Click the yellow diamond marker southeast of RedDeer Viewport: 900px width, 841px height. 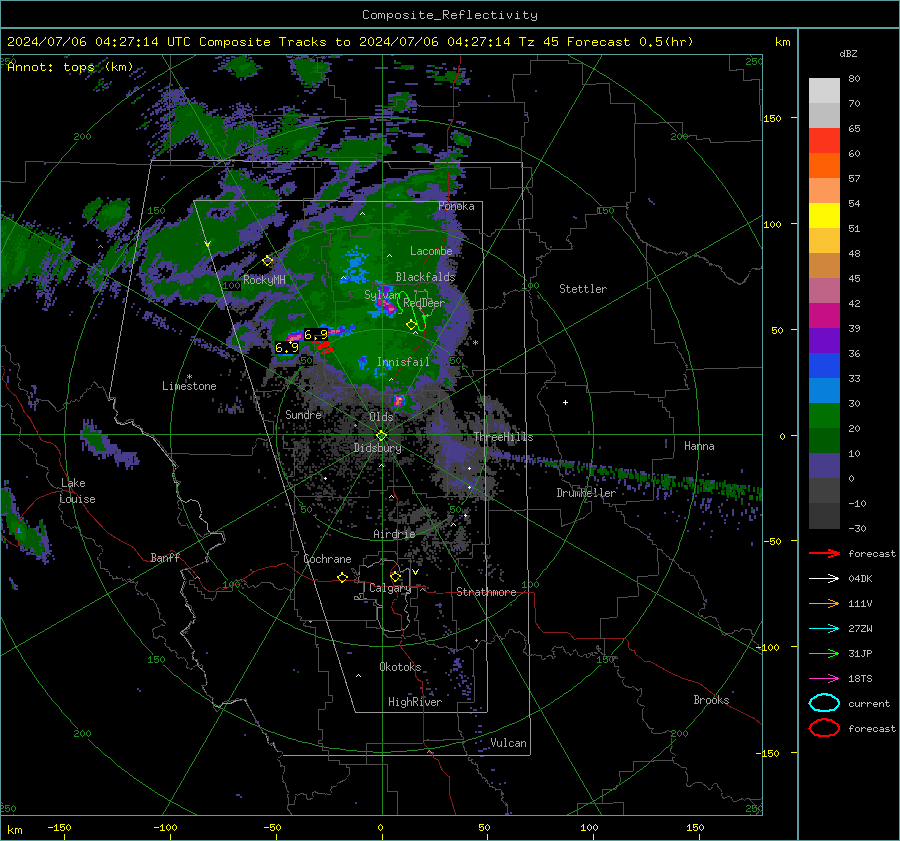click(412, 325)
